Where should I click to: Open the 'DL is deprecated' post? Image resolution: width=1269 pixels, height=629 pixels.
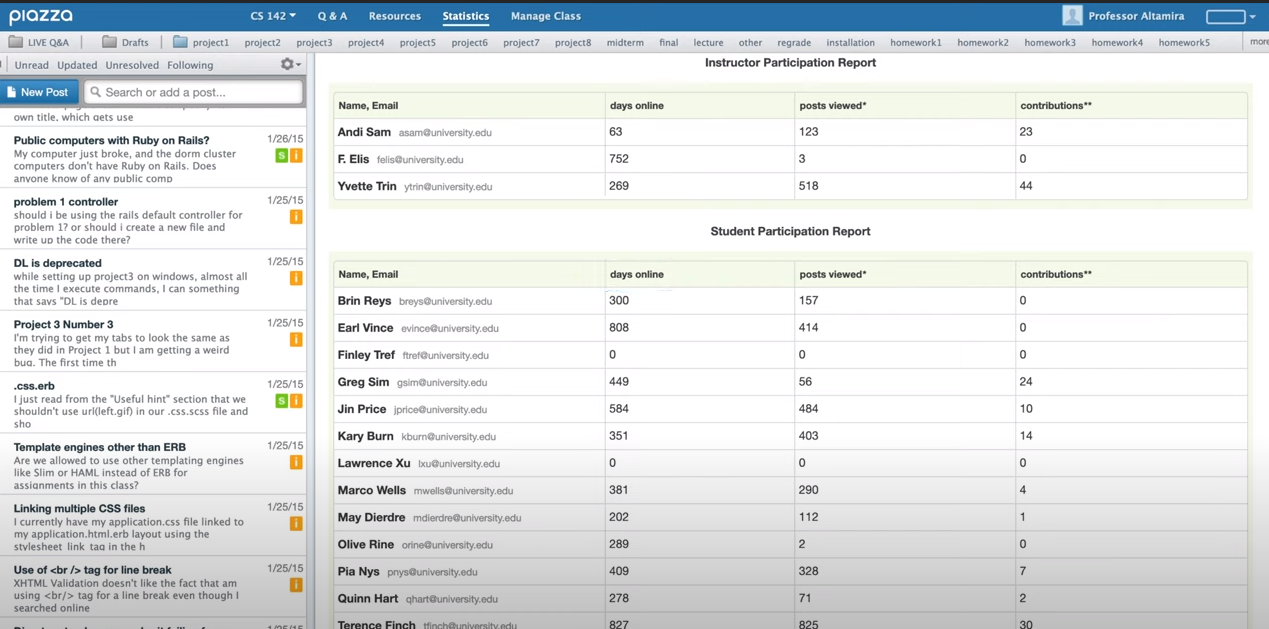click(58, 262)
